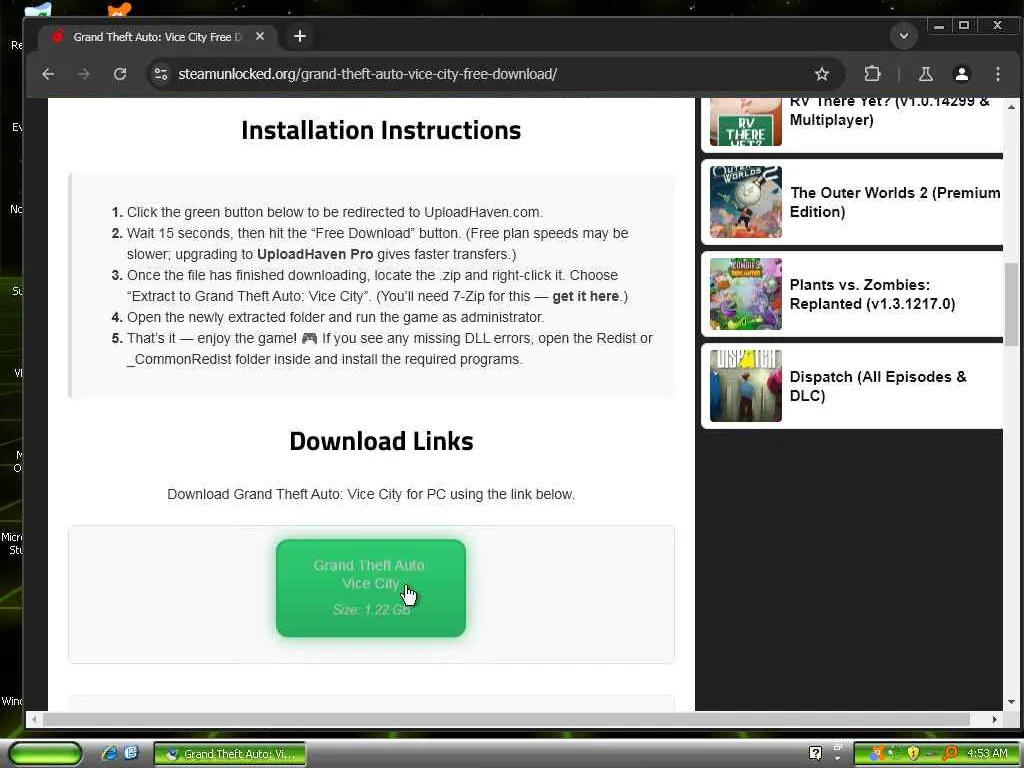Viewport: 1024px width, 768px height.
Task: Bookmark this page with the star icon
Action: 822,74
